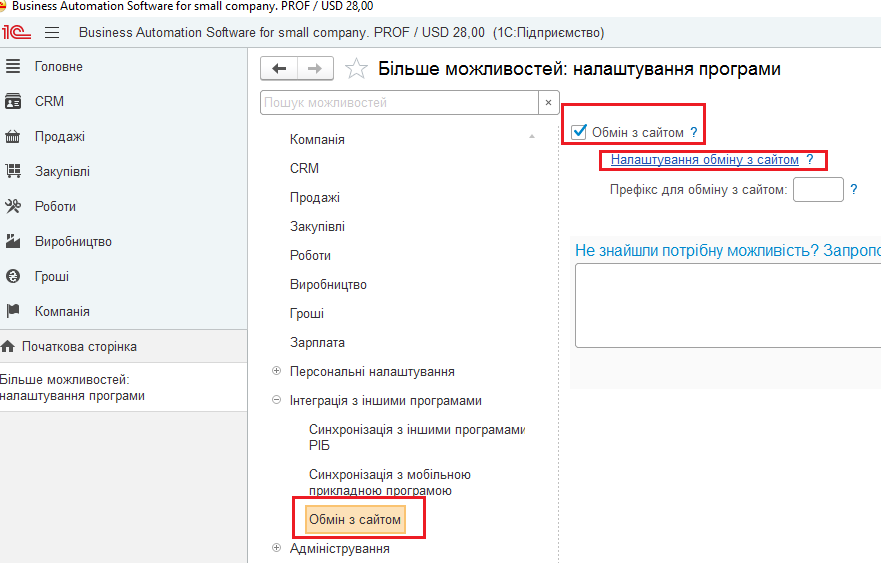Click the Головне section icon

tap(13, 66)
